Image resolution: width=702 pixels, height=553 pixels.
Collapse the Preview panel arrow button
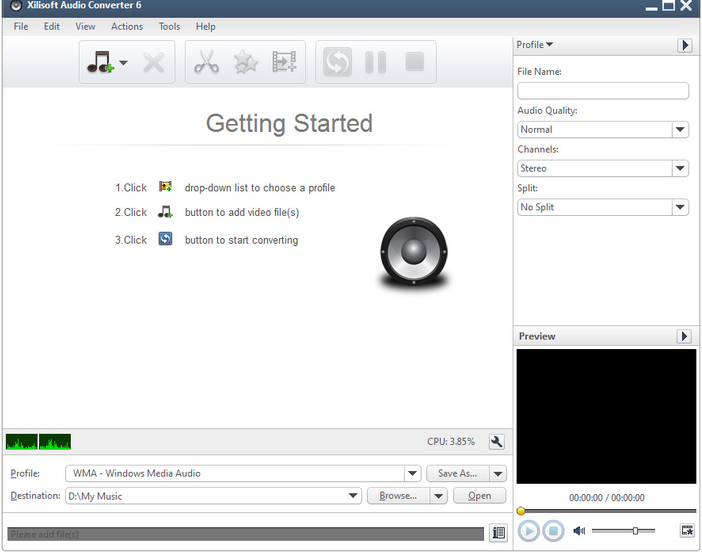click(684, 336)
